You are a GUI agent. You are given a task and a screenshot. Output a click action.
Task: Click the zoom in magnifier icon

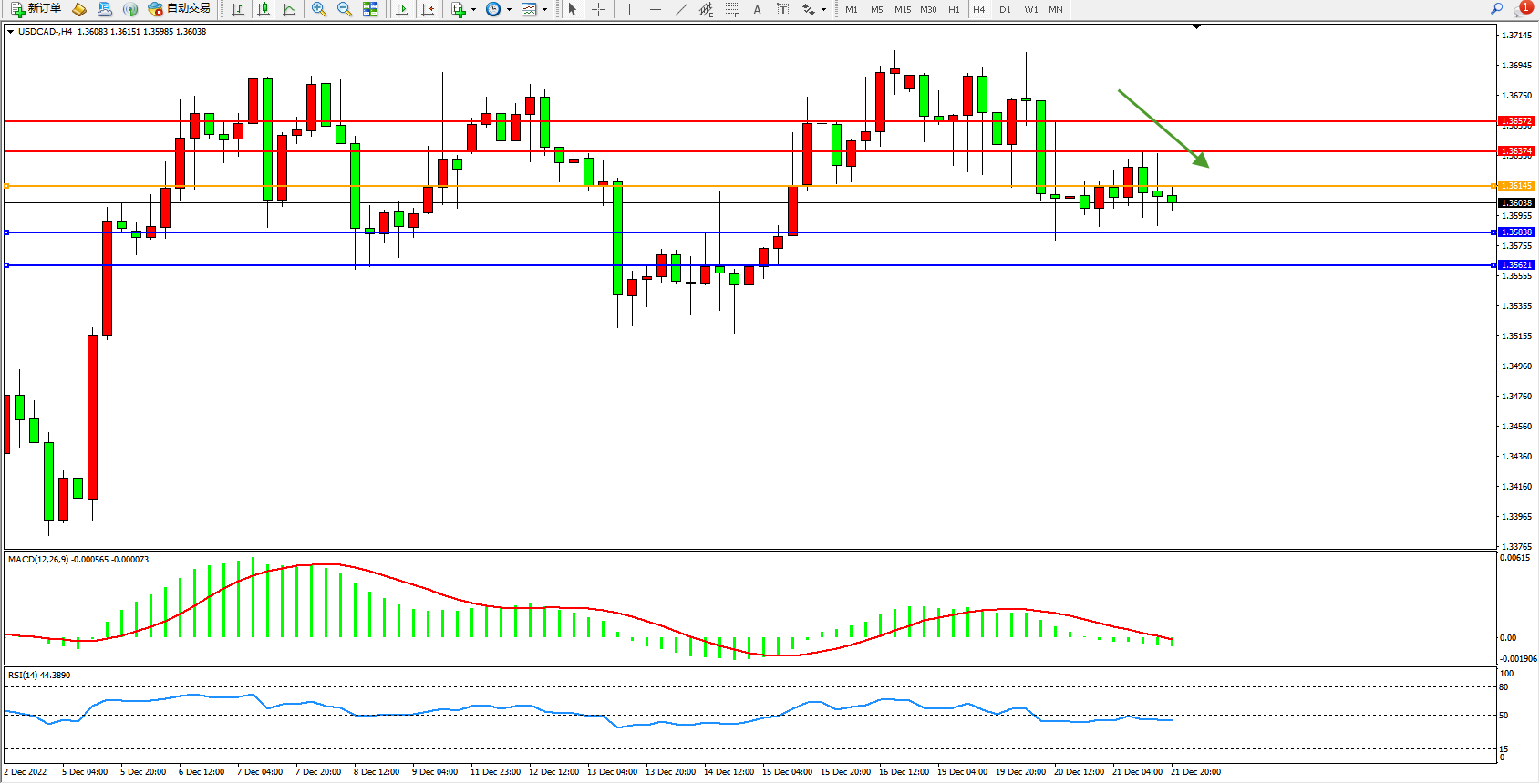coord(318,9)
